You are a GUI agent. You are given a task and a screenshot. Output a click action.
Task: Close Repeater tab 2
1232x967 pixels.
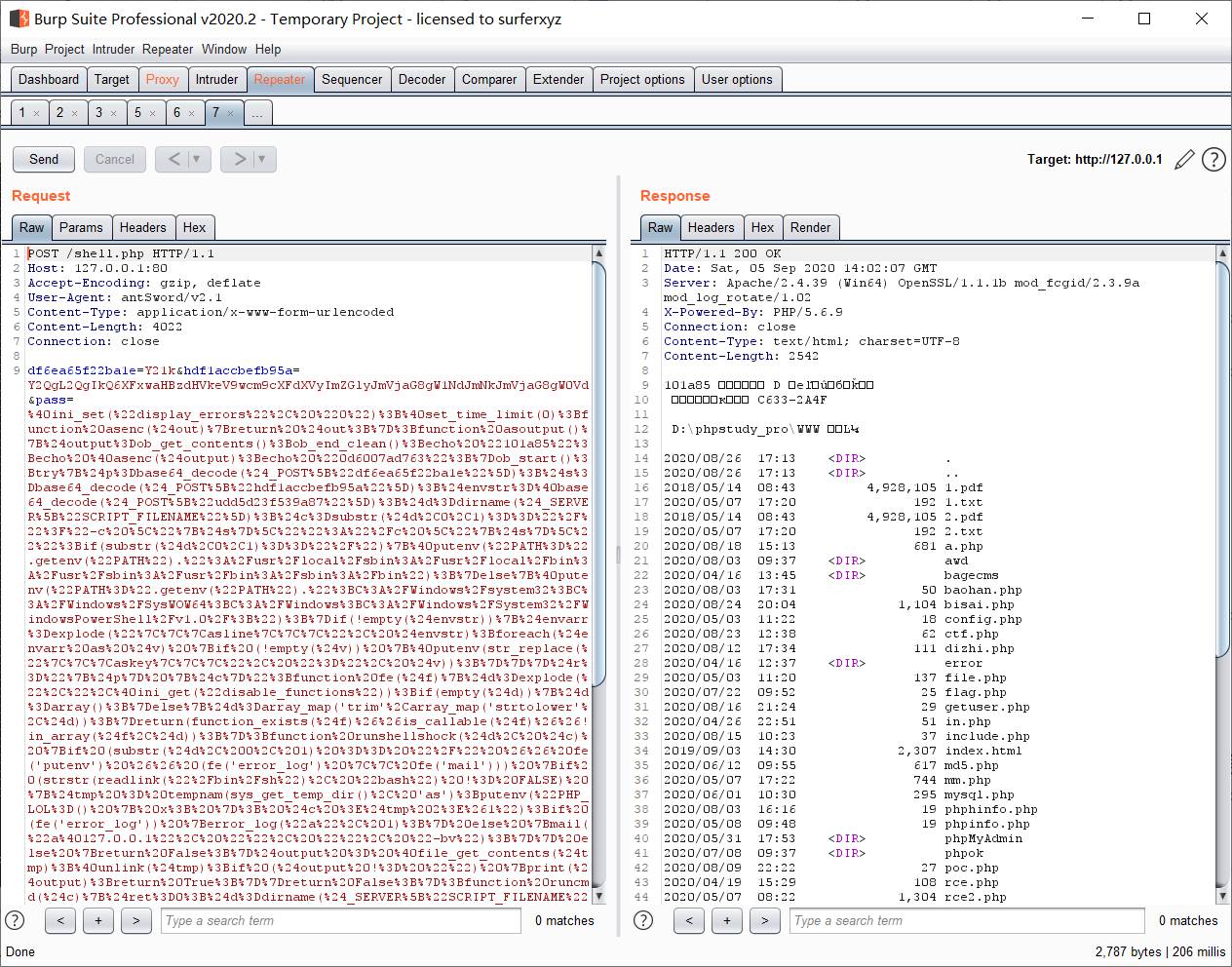pos(74,114)
